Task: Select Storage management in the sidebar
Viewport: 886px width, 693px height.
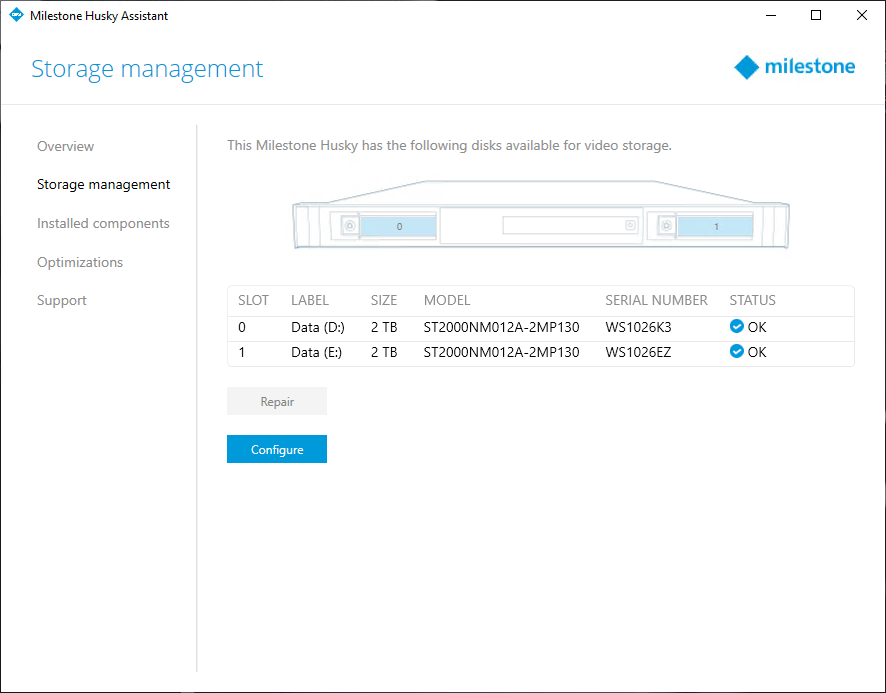Action: [103, 185]
